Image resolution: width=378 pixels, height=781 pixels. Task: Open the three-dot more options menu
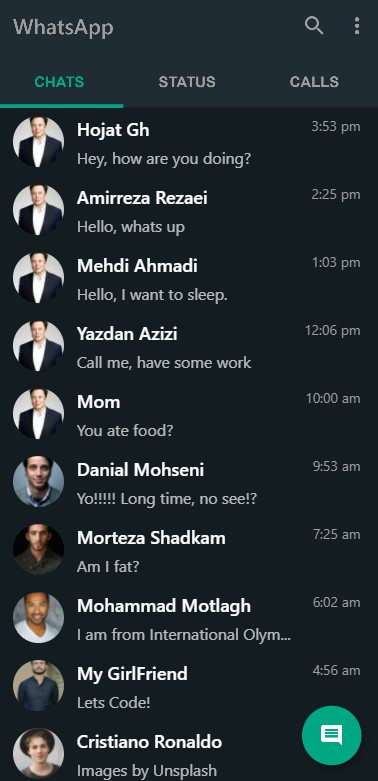(357, 25)
